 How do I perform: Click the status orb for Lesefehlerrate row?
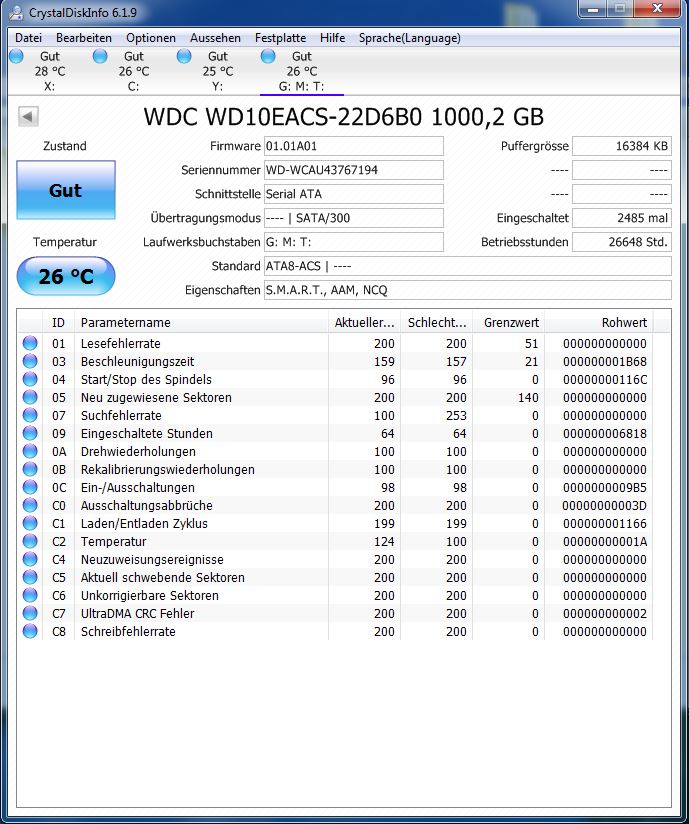[30, 343]
